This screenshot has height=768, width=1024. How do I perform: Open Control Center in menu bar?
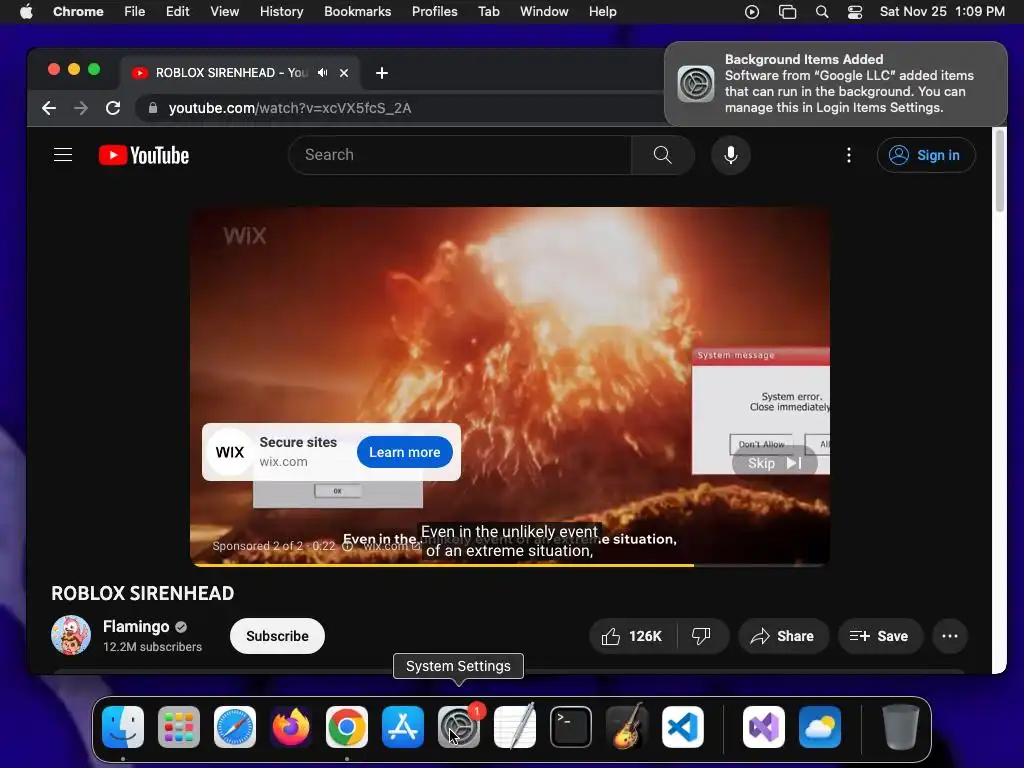[855, 12]
